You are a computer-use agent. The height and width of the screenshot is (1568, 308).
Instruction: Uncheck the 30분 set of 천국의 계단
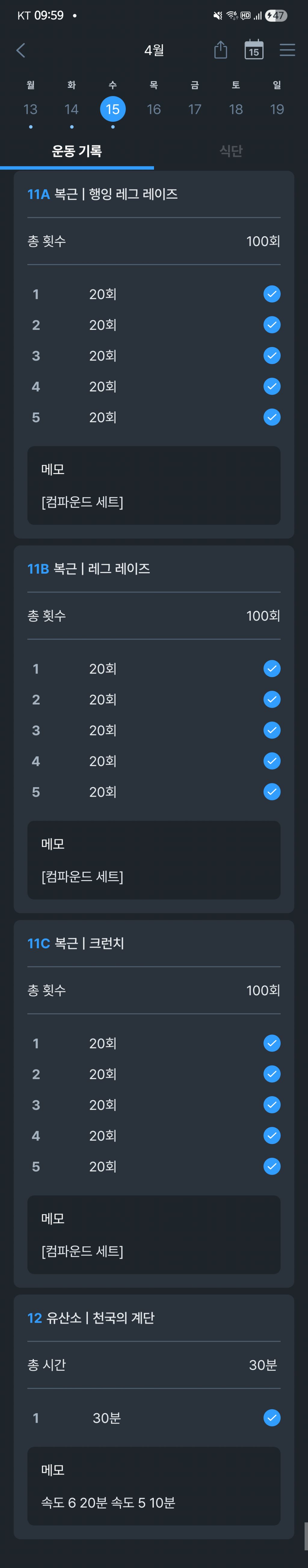[x=272, y=1418]
